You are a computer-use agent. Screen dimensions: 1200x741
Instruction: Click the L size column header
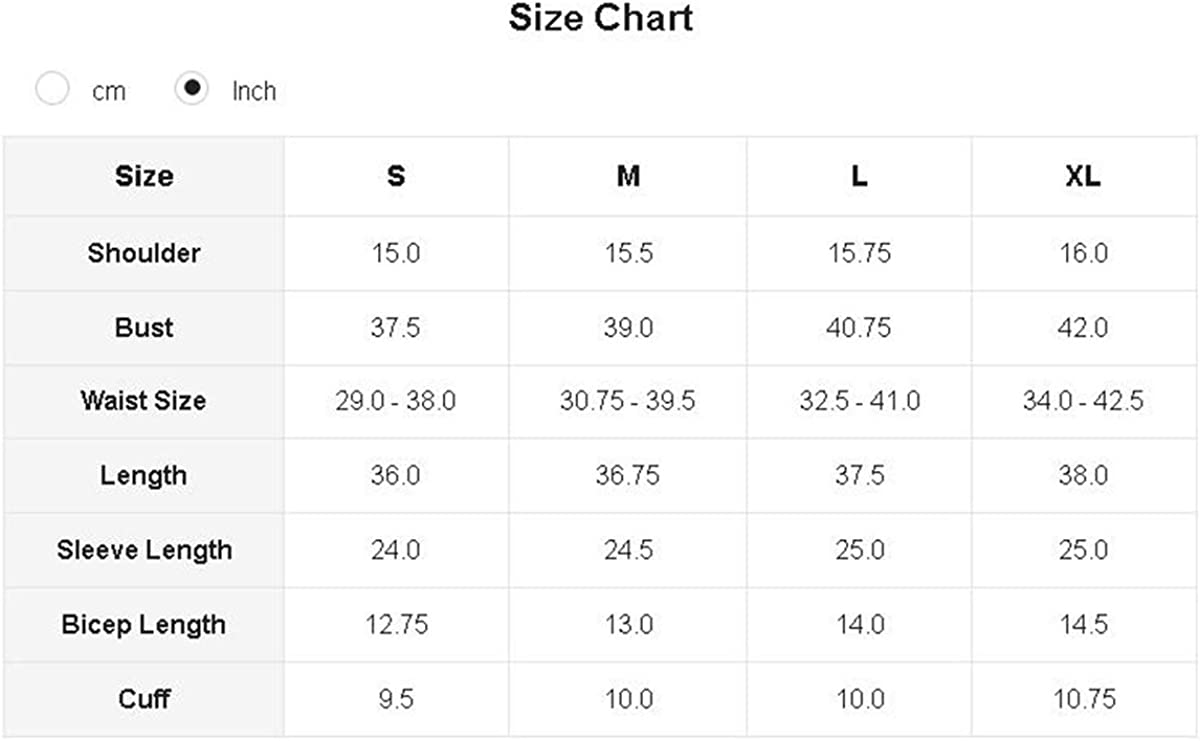coord(859,176)
